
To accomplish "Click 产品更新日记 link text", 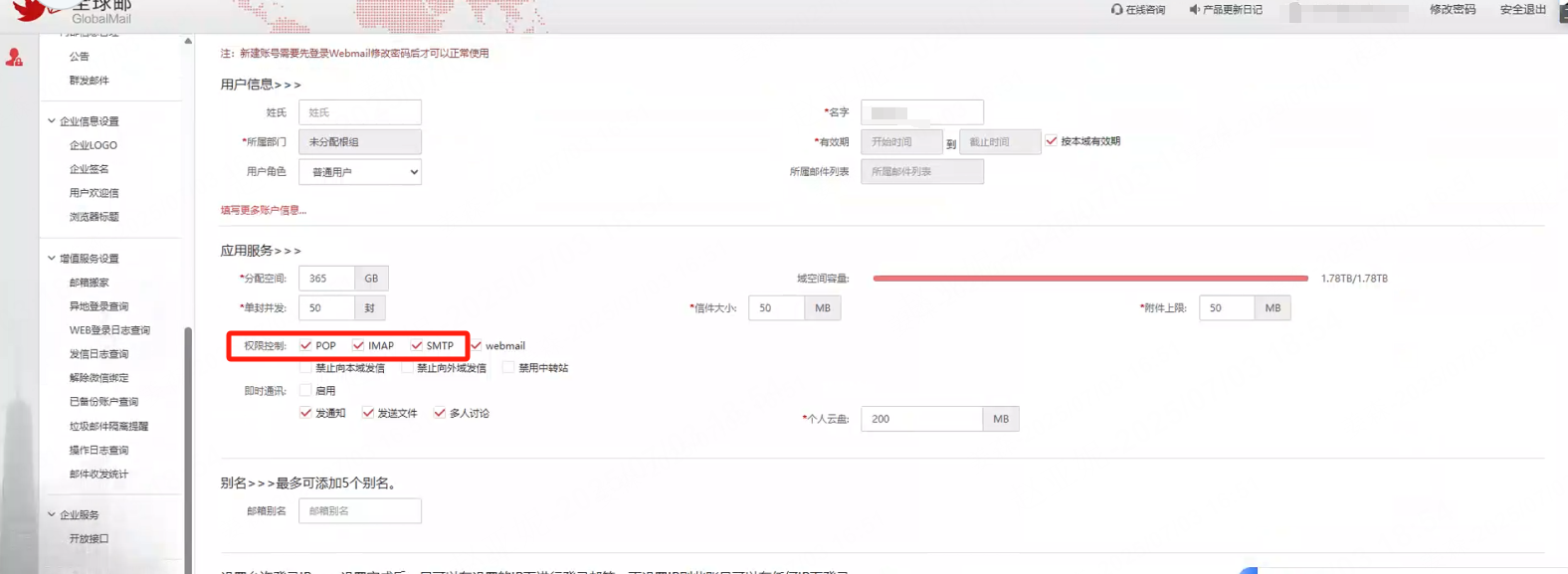I will 1233,10.
